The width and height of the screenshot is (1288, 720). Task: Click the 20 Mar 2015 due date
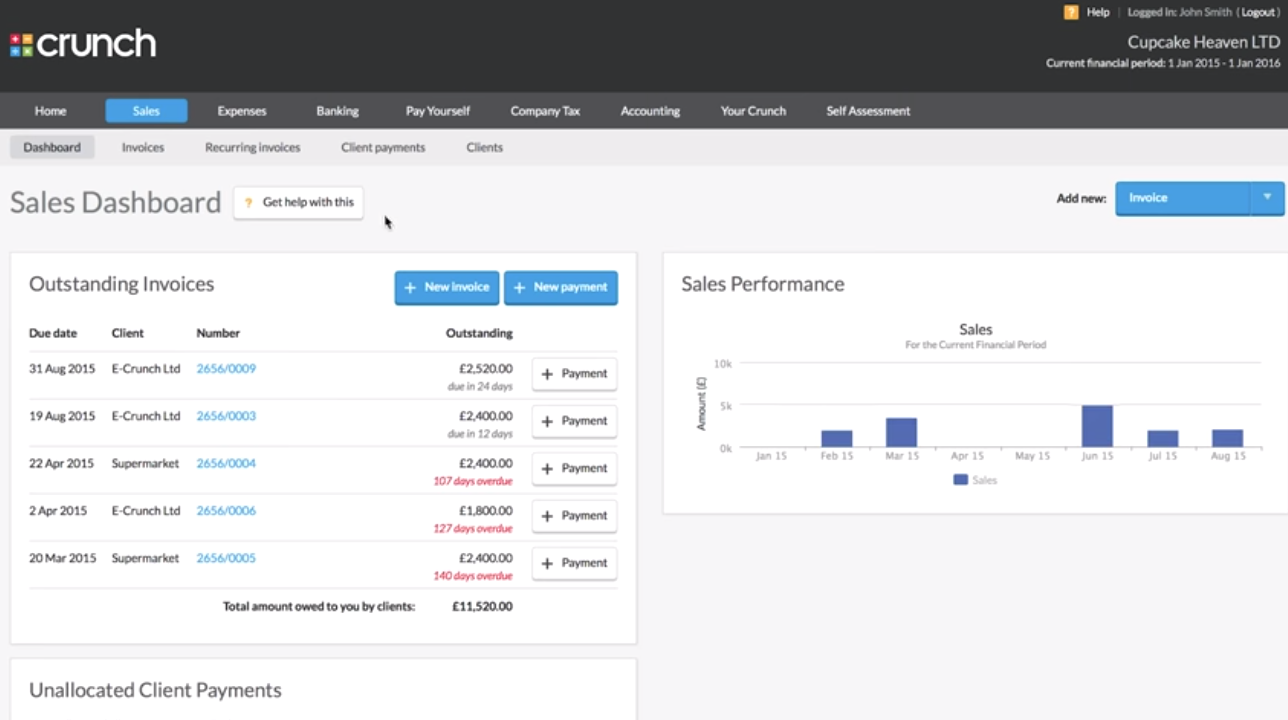[x=63, y=558]
